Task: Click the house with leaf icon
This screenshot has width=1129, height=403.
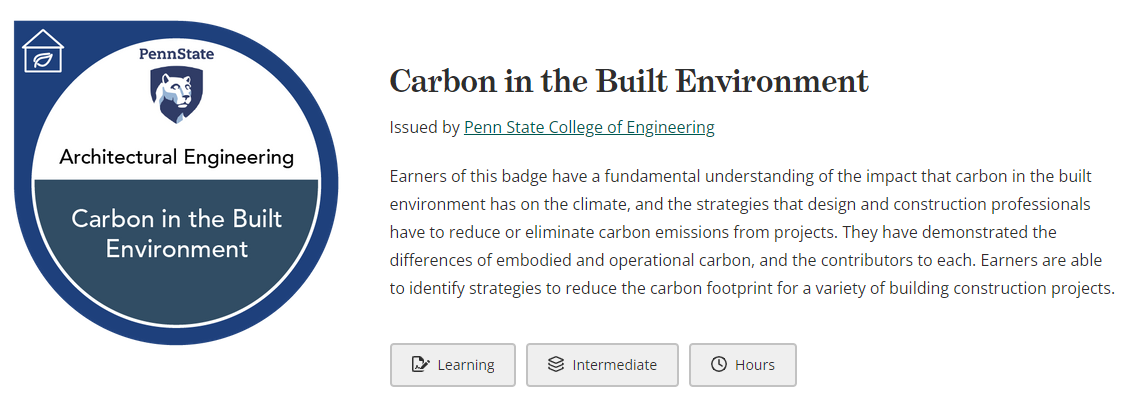Action: (x=43, y=50)
